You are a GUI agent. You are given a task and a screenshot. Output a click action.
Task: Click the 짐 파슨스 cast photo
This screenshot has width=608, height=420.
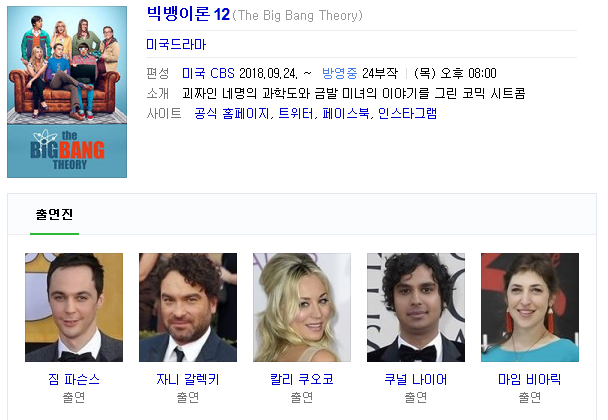pyautogui.click(x=74, y=308)
